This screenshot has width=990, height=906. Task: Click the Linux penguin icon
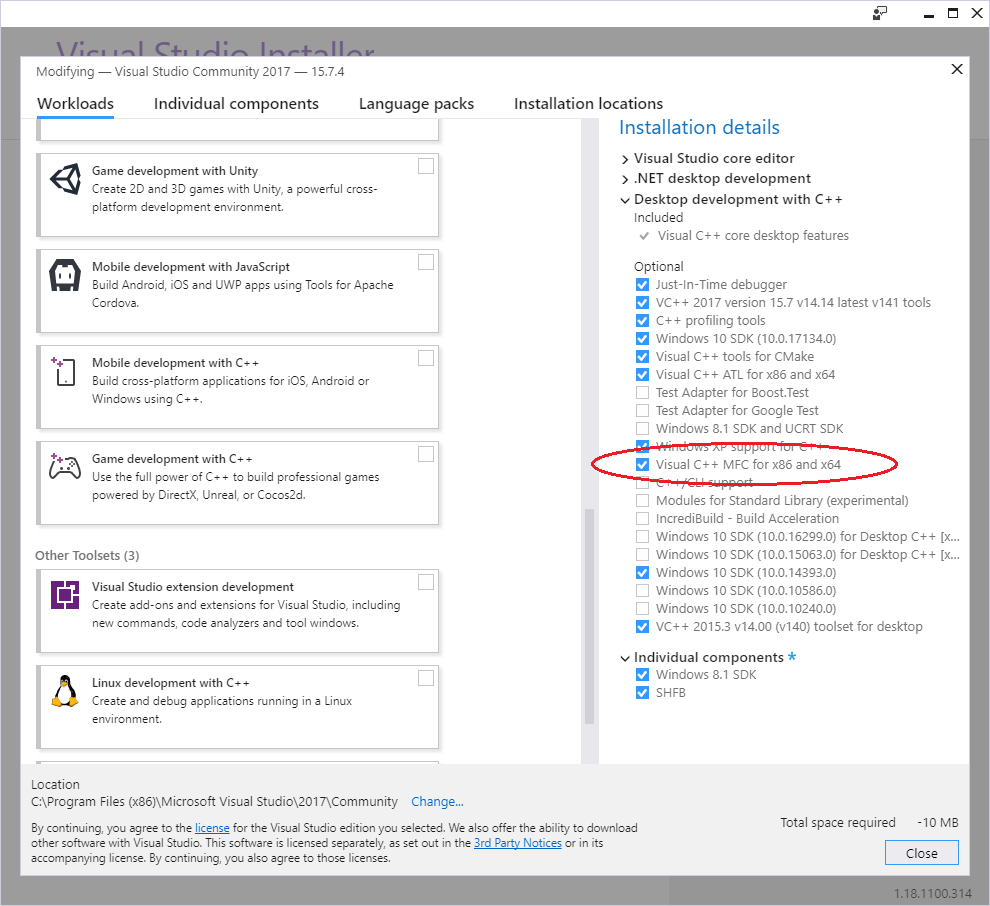point(65,692)
